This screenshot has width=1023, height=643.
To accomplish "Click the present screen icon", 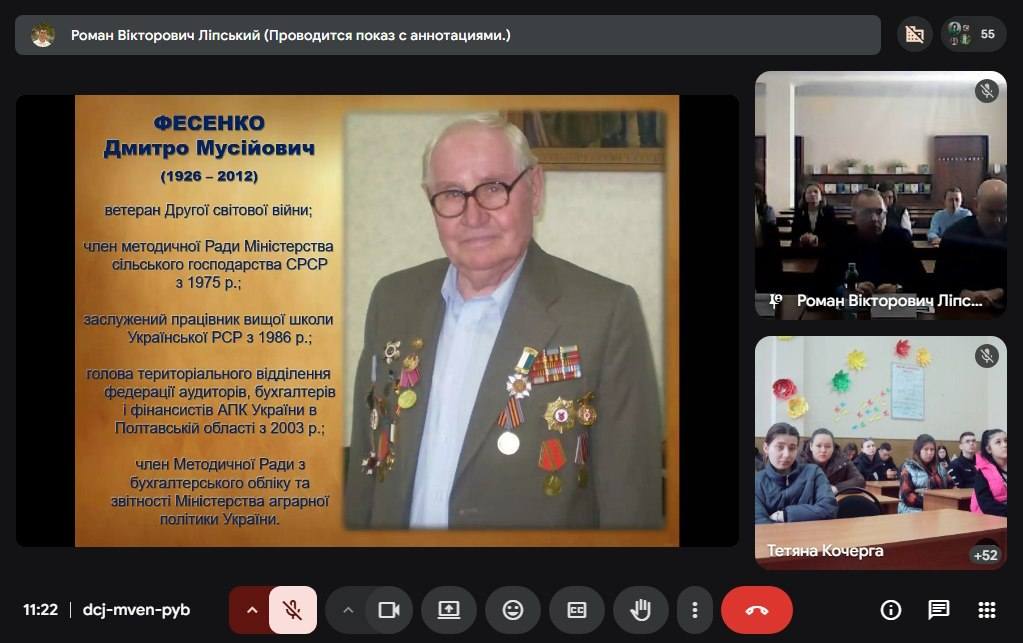I will (449, 610).
